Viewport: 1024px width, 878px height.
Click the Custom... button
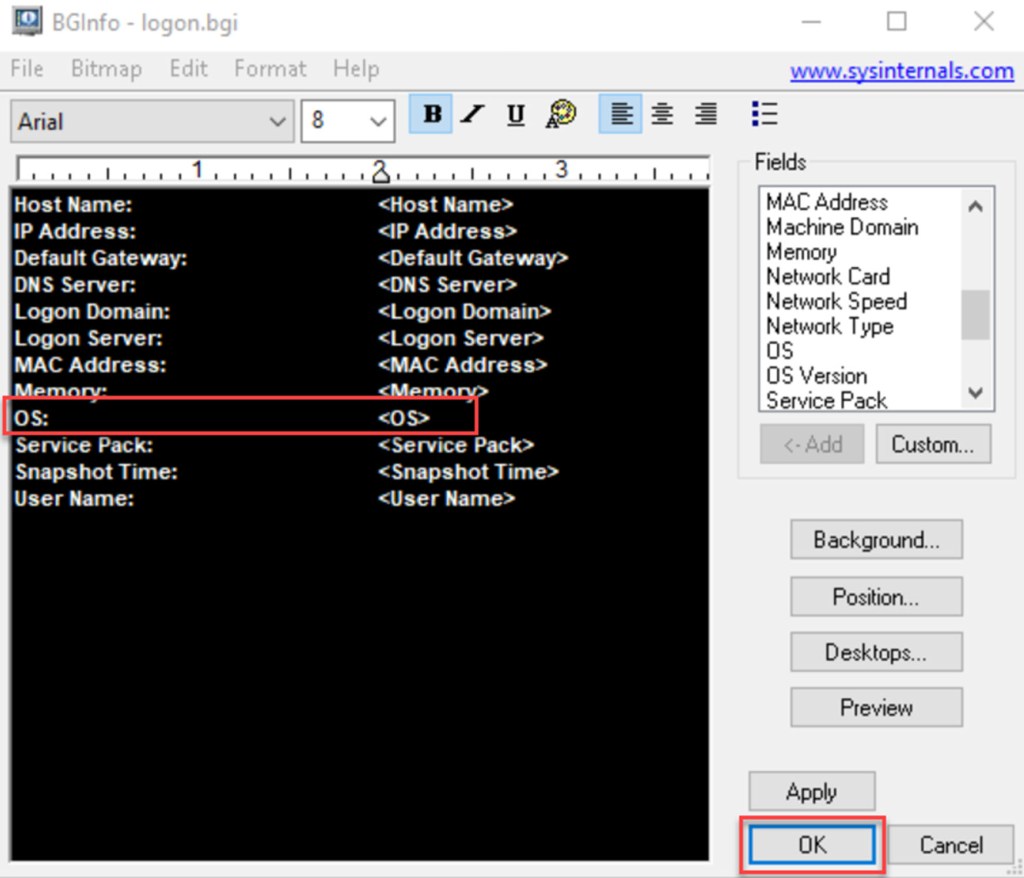932,445
